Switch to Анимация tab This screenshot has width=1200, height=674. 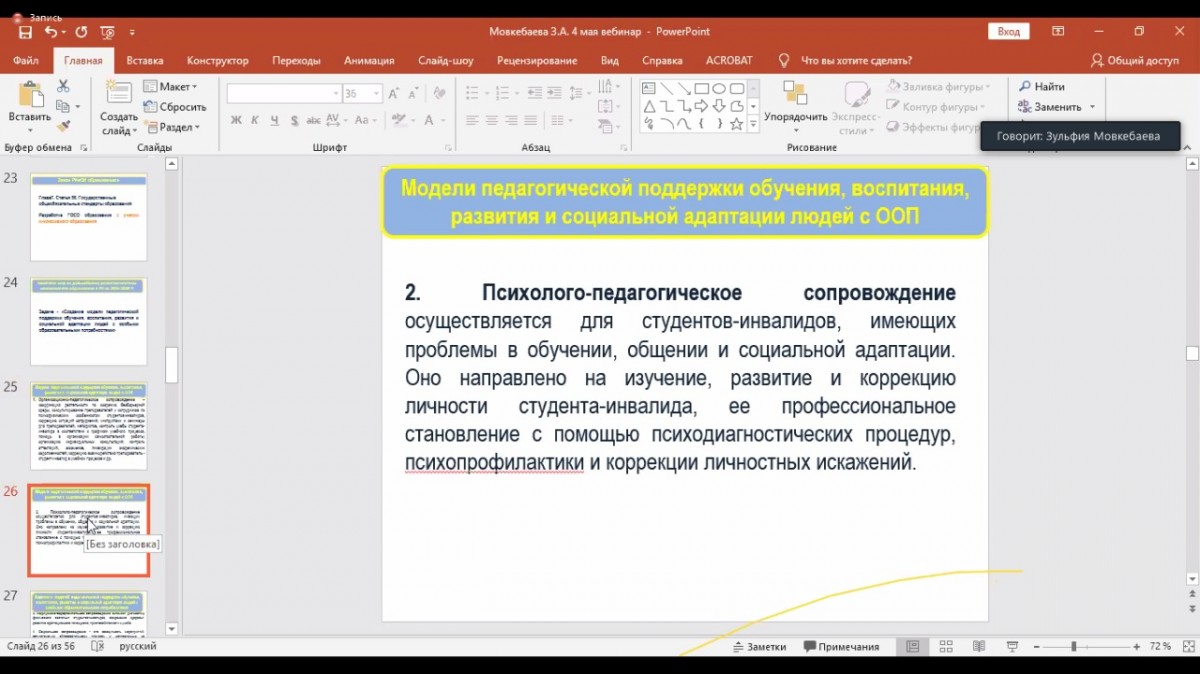point(369,60)
